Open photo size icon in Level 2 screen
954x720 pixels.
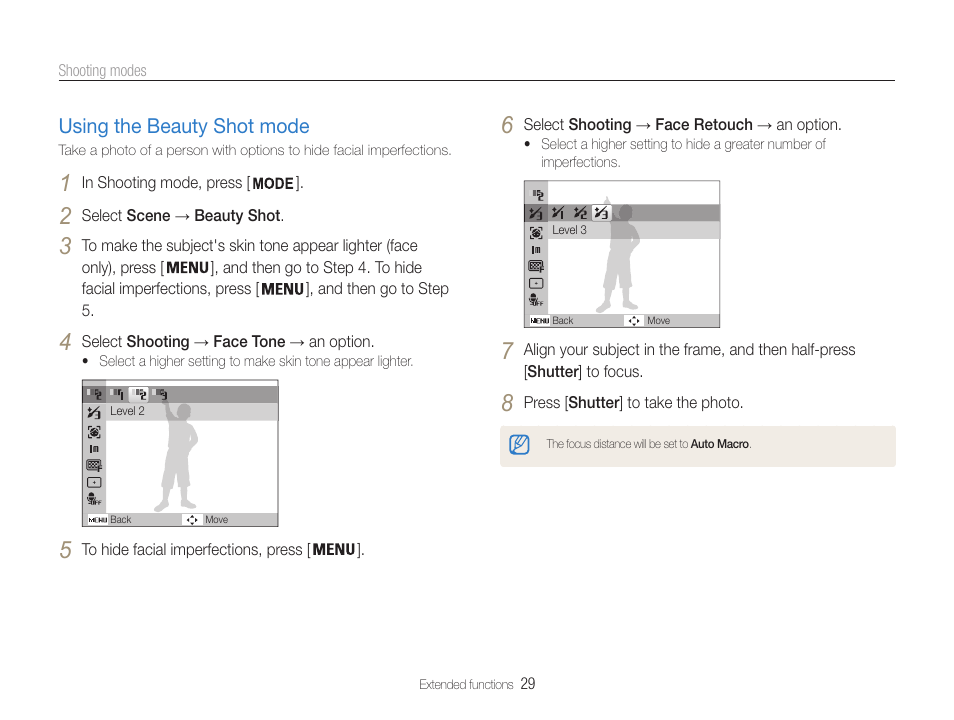click(x=94, y=449)
